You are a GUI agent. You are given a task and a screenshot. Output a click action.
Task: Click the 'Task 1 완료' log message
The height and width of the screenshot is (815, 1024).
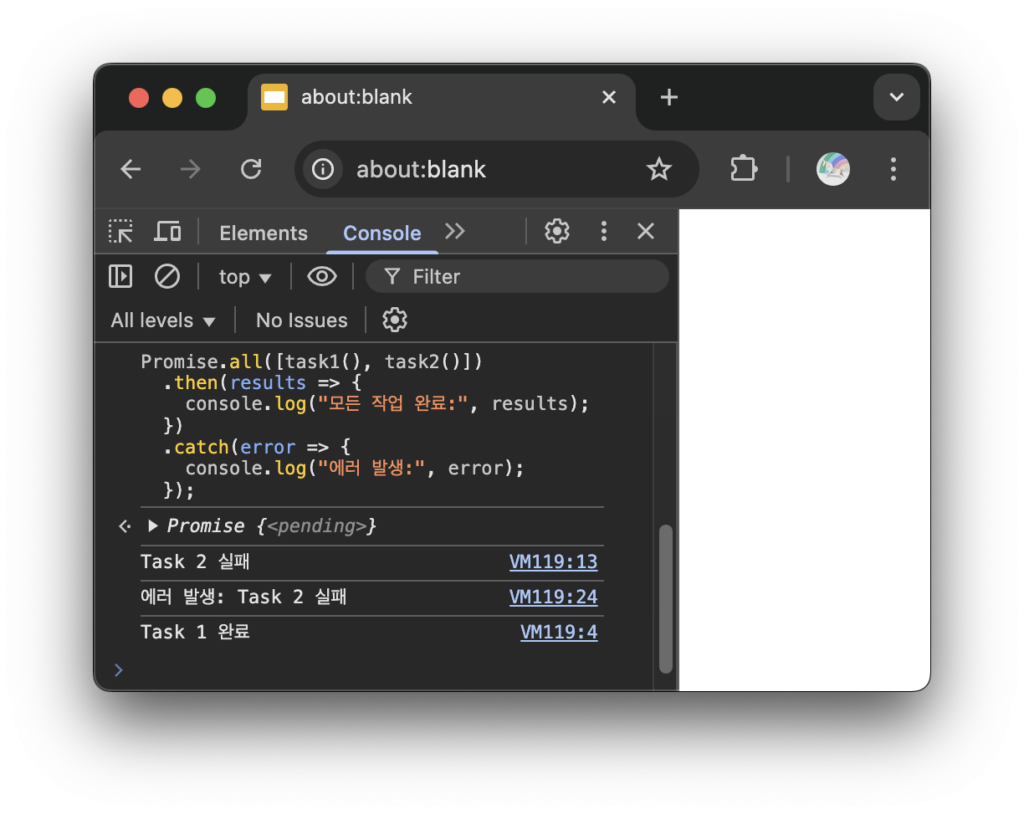coord(195,632)
